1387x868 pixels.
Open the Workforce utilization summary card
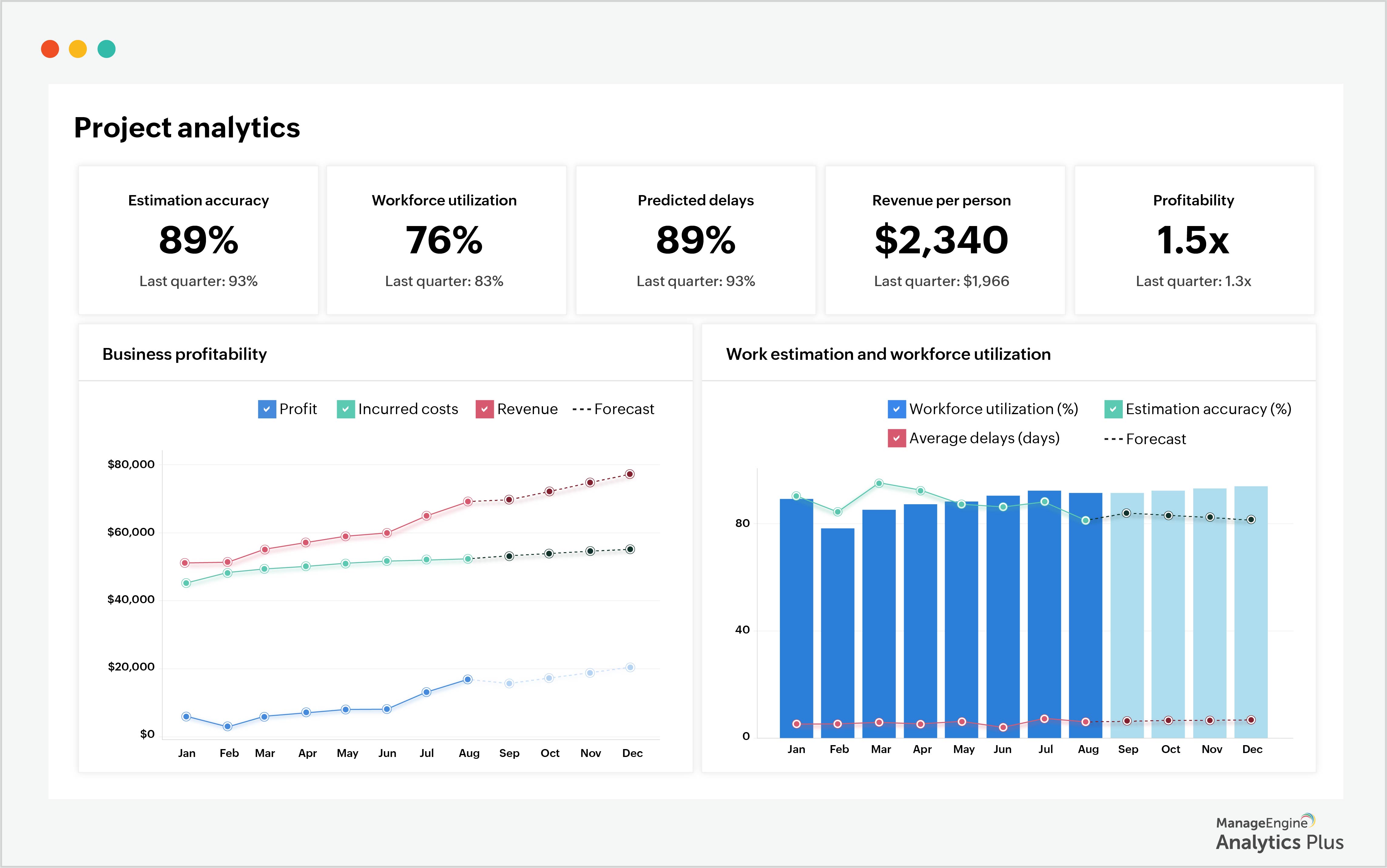tap(447, 240)
